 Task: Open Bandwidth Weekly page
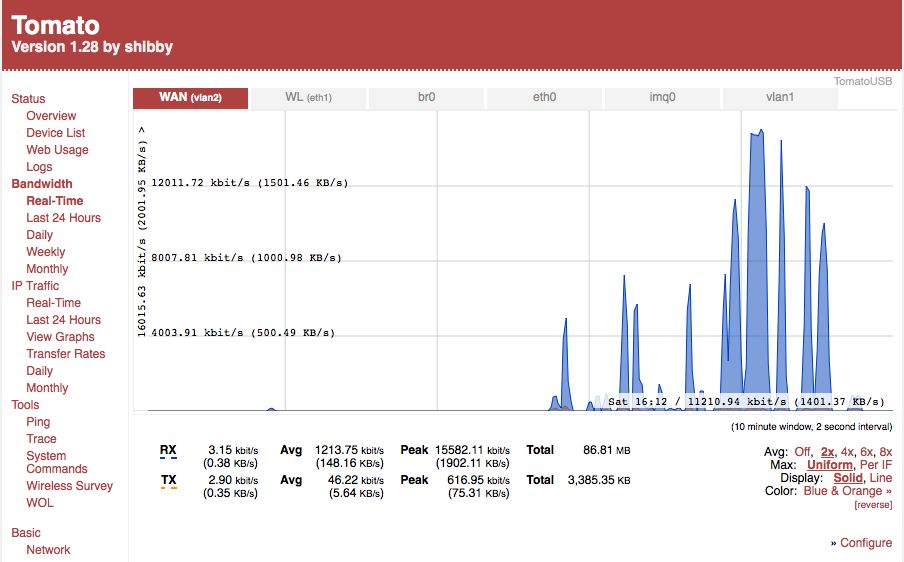click(x=46, y=252)
